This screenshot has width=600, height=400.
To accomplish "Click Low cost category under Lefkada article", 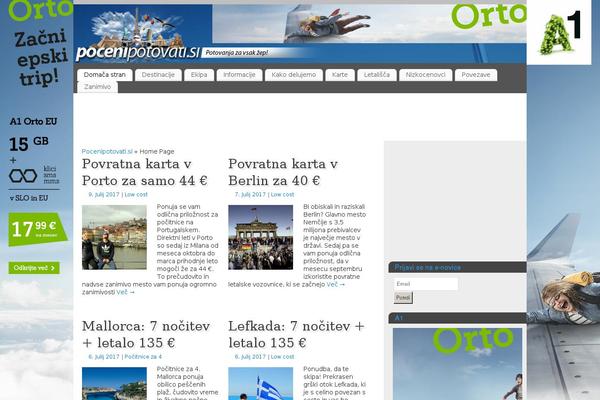I will click(x=282, y=357).
